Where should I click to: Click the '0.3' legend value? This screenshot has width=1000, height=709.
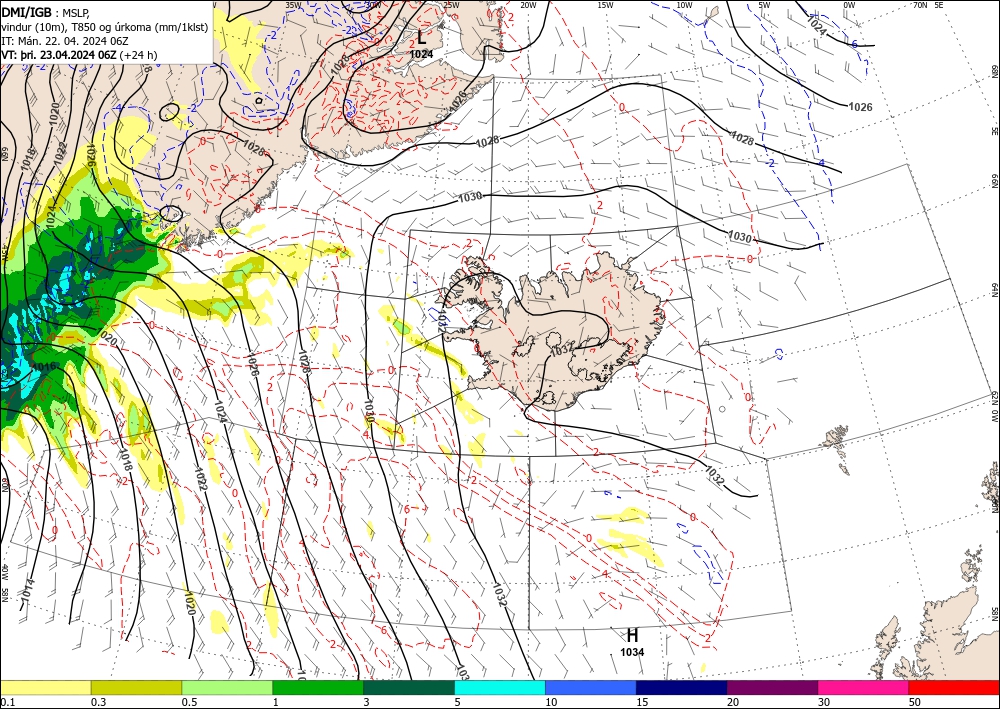98,702
